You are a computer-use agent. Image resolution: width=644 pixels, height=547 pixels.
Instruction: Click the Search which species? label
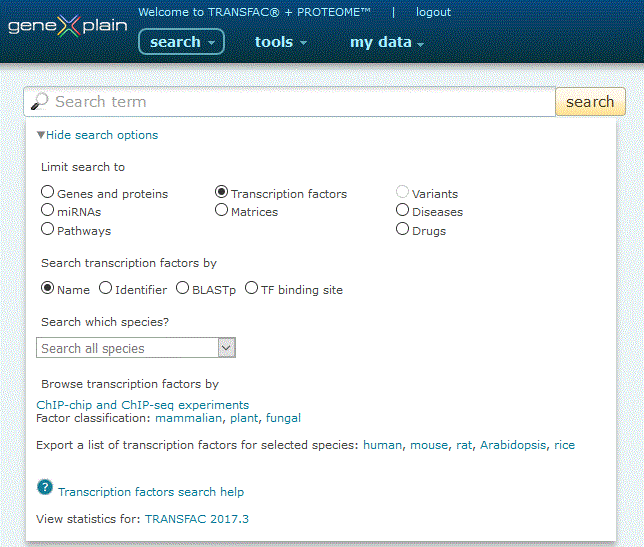click(105, 322)
